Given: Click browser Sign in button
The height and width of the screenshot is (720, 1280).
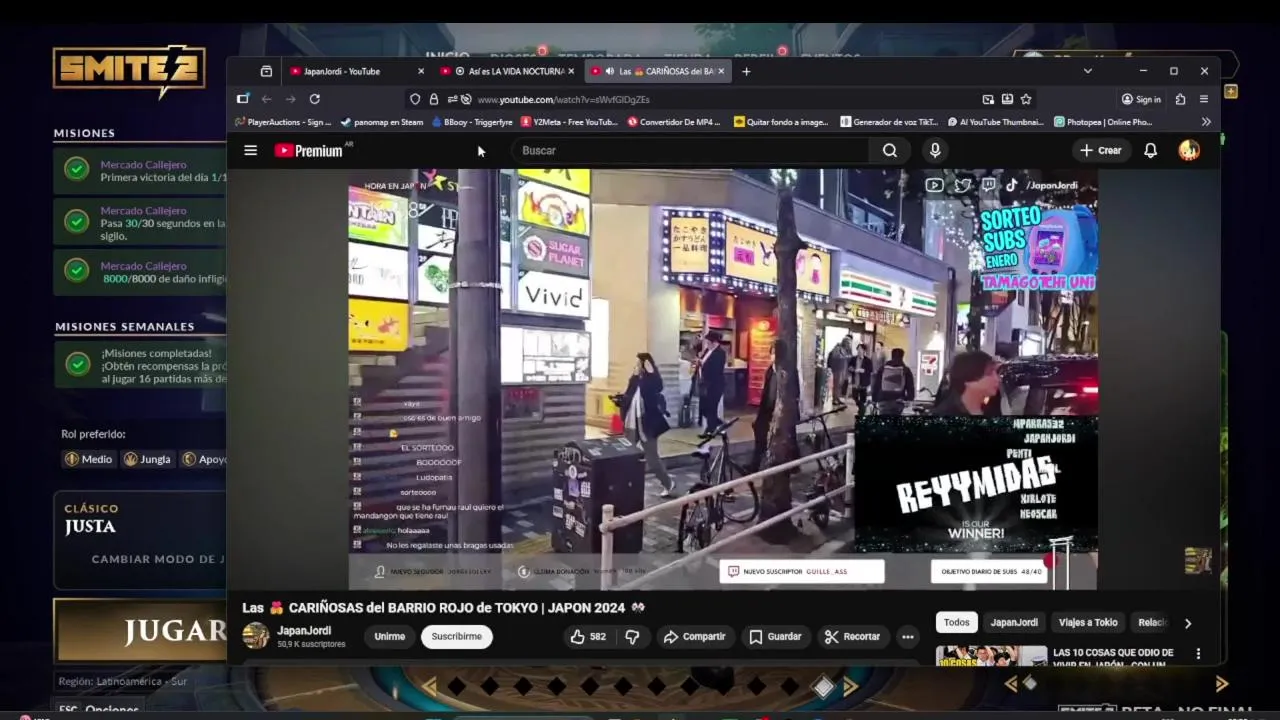Looking at the screenshot, I should pyautogui.click(x=1141, y=99).
